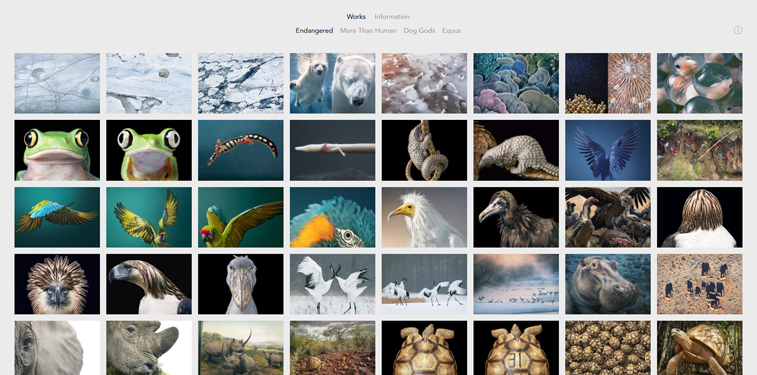Open the Works tab

click(x=356, y=16)
